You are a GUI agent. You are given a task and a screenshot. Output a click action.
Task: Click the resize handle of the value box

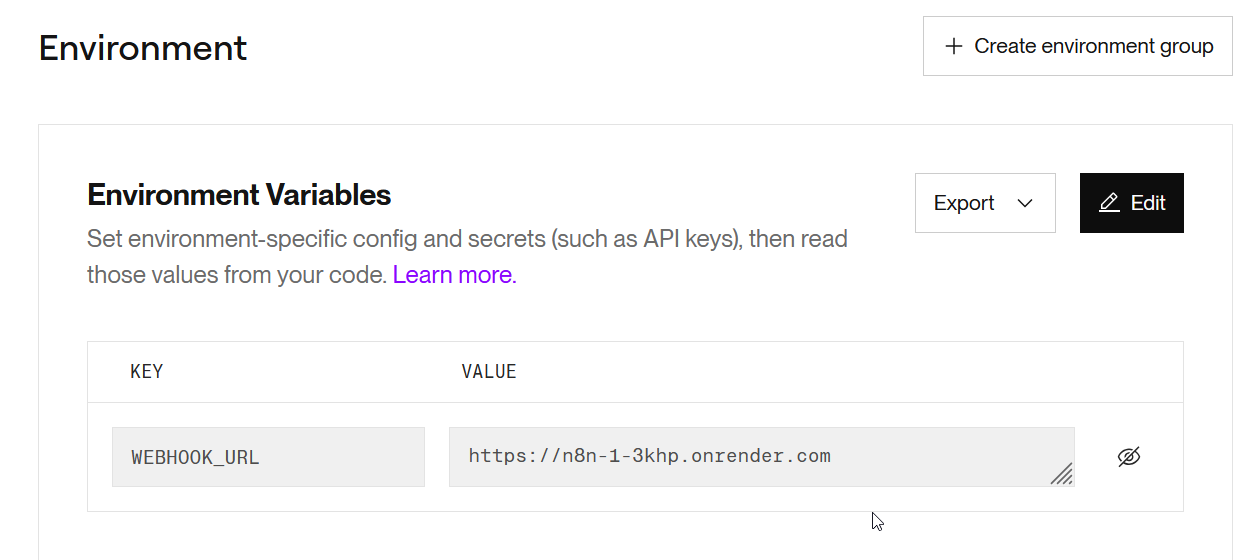1062,474
